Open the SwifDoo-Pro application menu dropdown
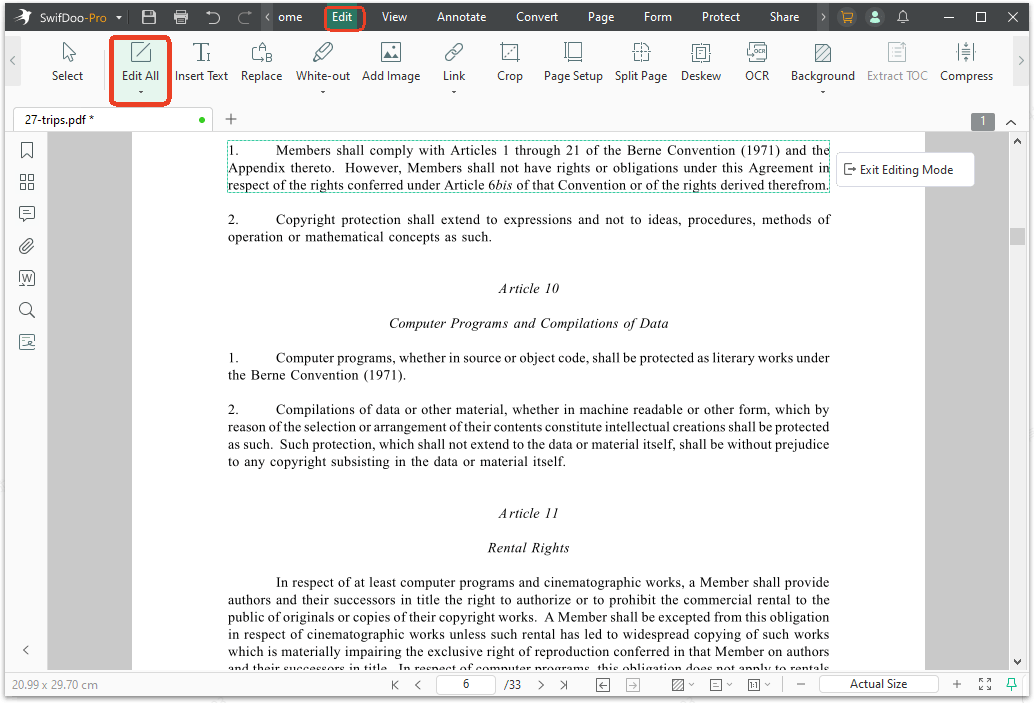The height and width of the screenshot is (703, 1034). 119,18
